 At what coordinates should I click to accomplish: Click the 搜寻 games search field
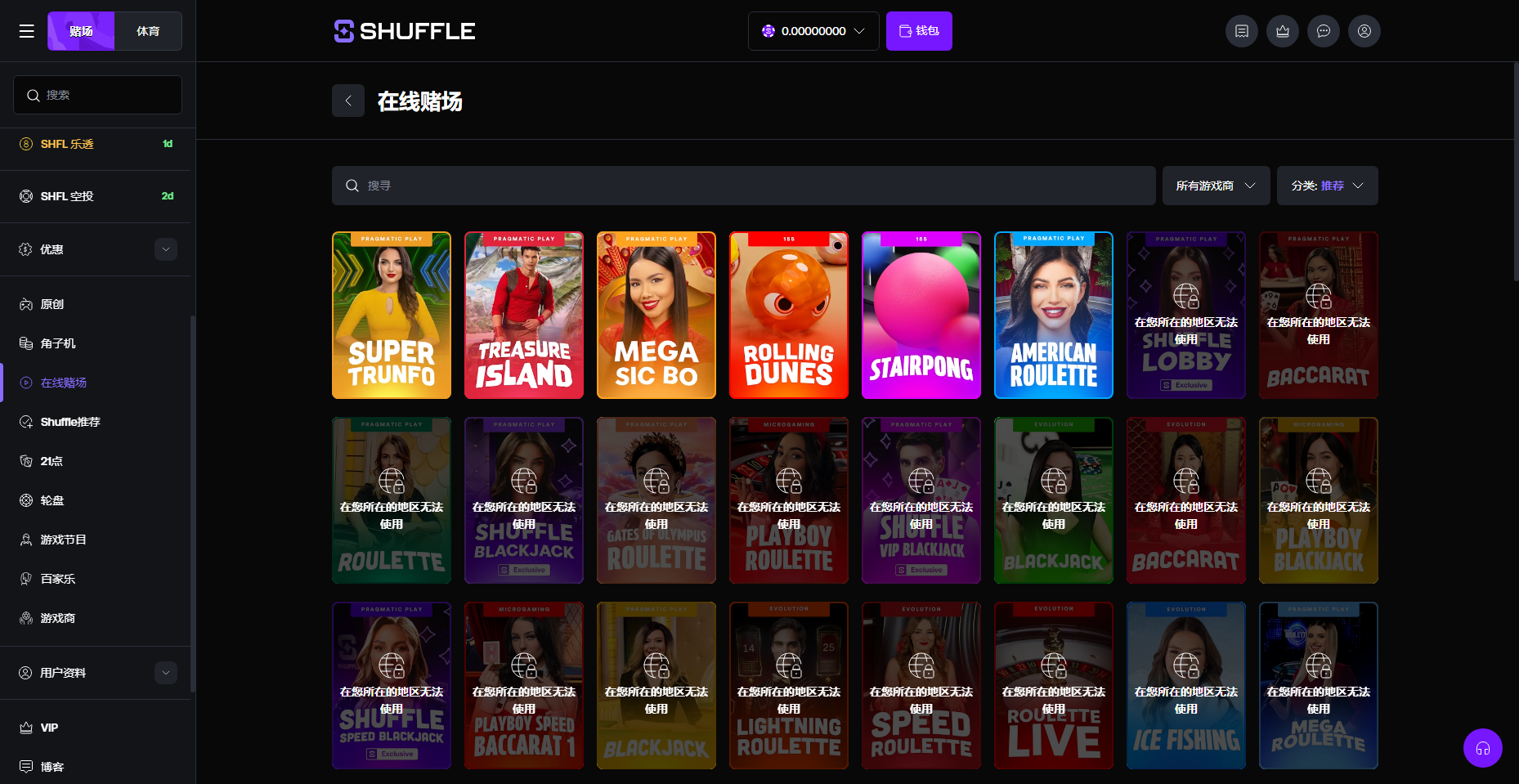click(x=743, y=186)
